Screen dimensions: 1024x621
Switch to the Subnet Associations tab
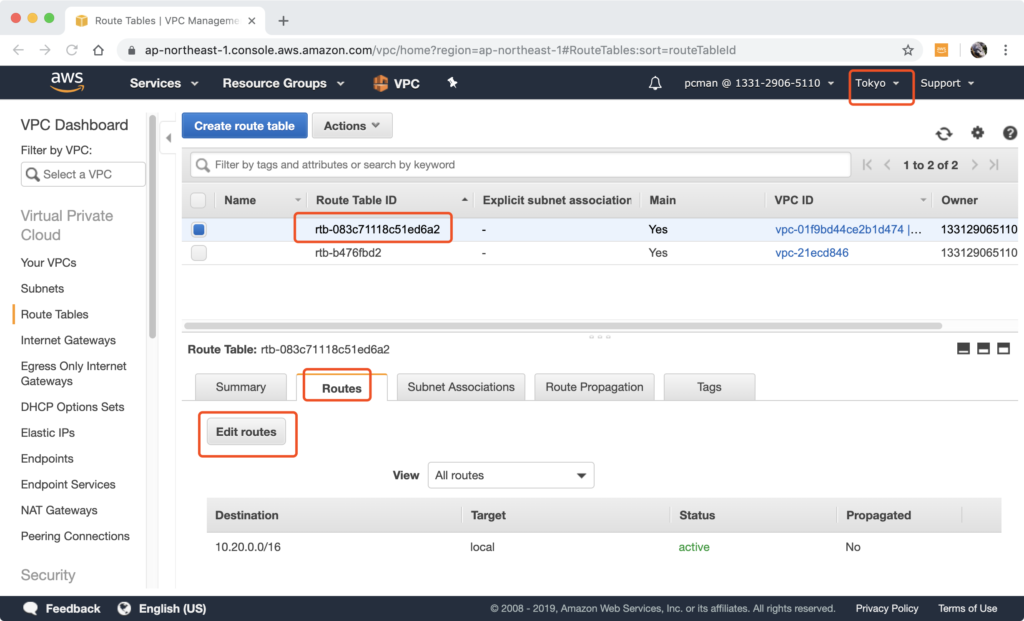[461, 387]
